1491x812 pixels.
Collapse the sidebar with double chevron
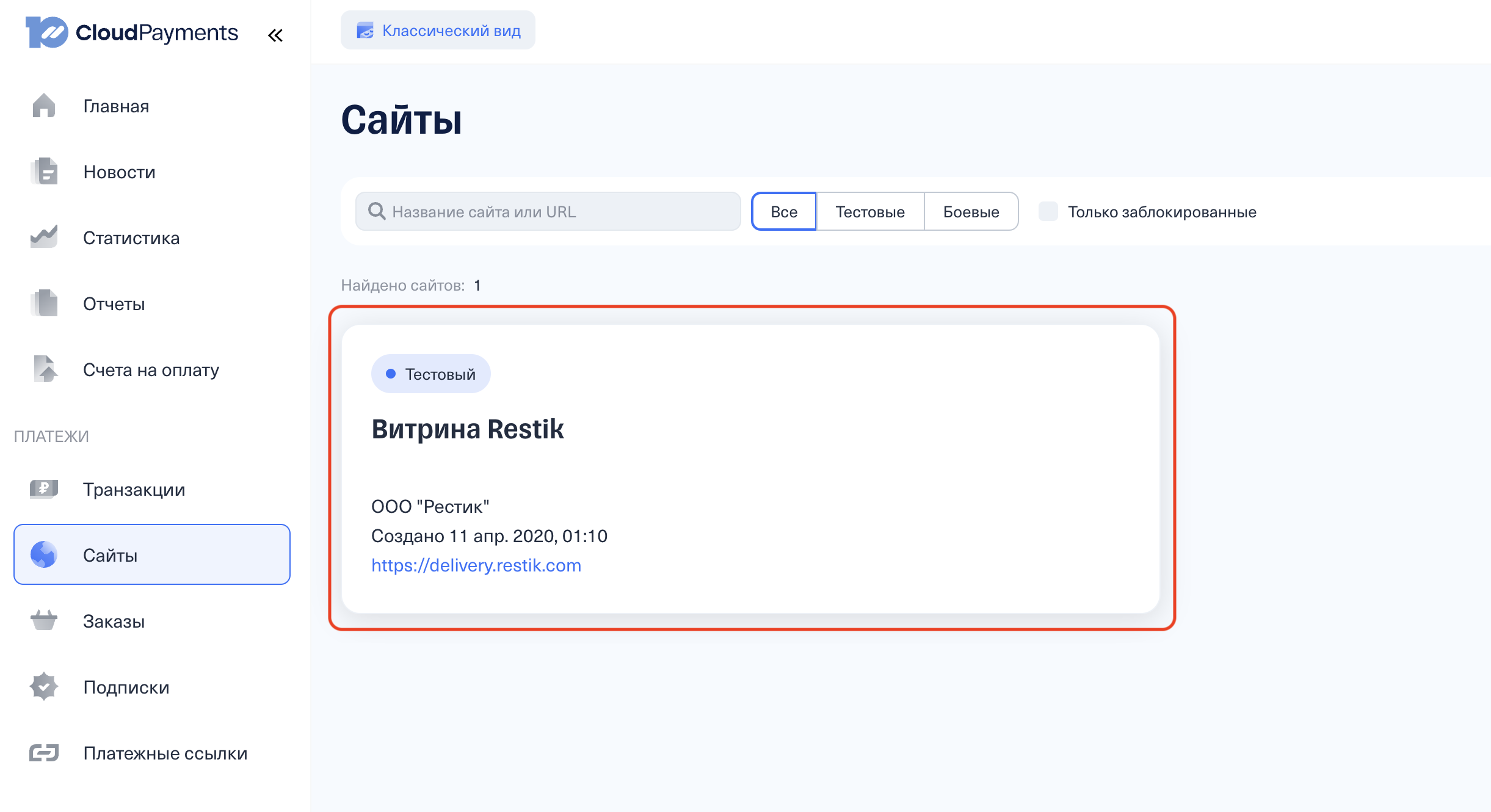(x=275, y=35)
